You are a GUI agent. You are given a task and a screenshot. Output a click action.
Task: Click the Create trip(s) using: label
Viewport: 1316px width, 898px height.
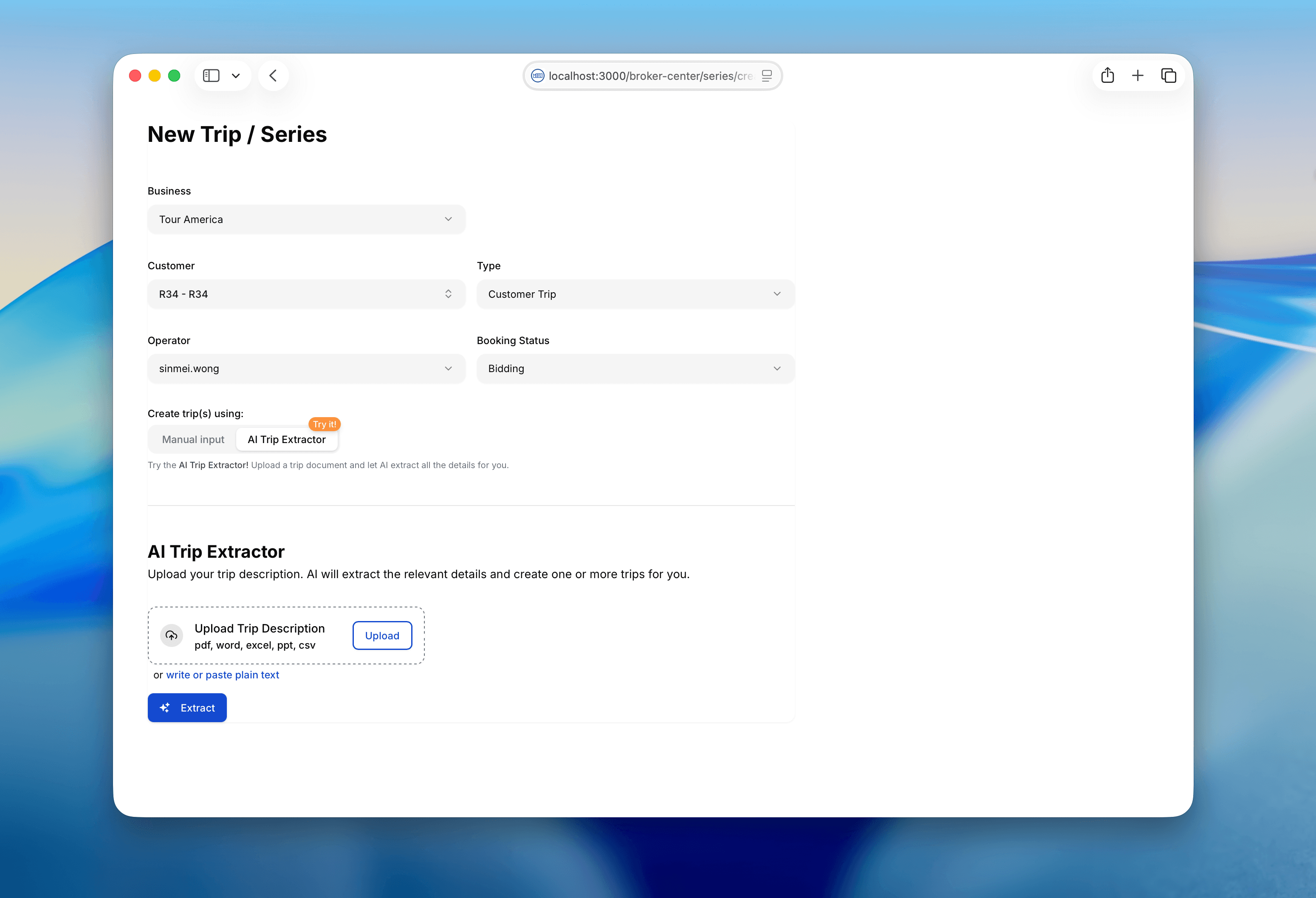point(195,414)
